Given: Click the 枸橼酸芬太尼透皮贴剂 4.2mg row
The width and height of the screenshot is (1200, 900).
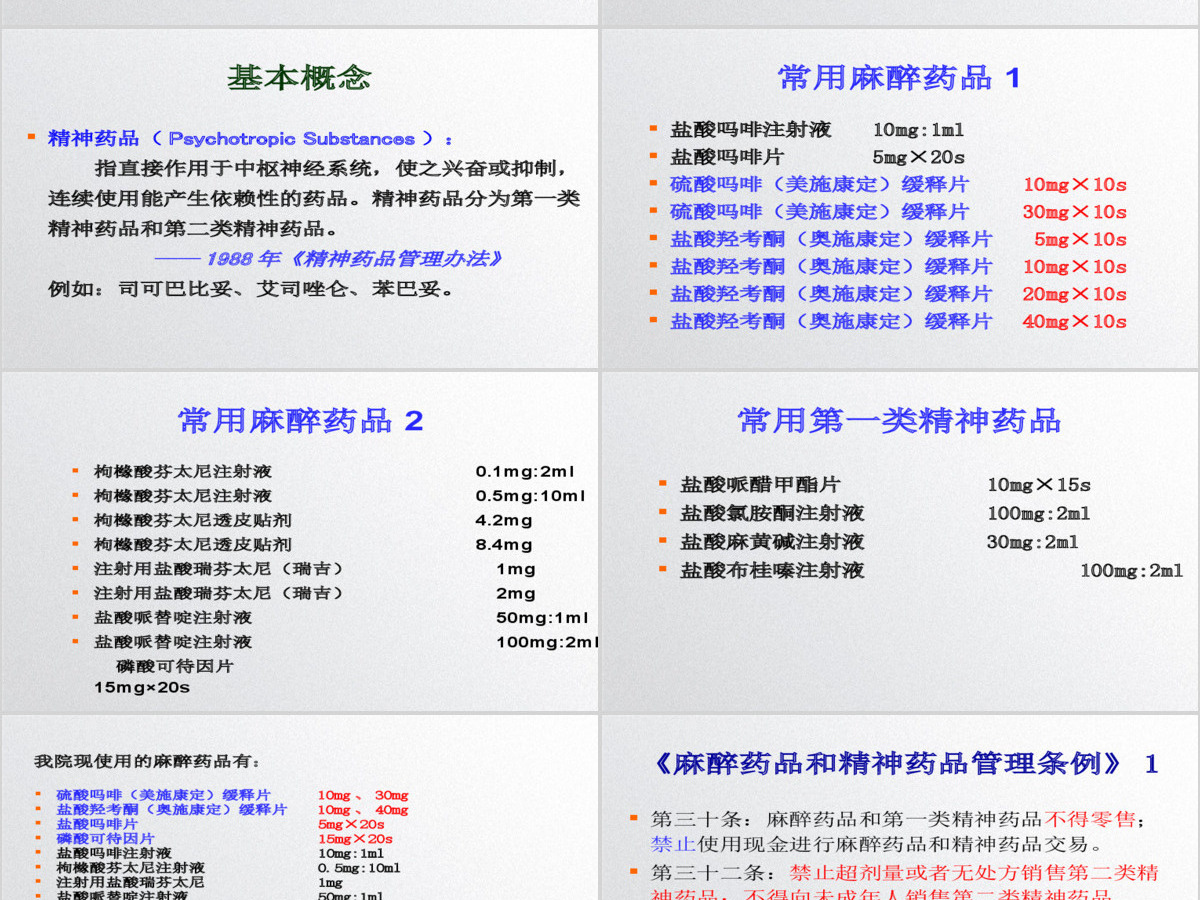Looking at the screenshot, I should coord(314,520).
